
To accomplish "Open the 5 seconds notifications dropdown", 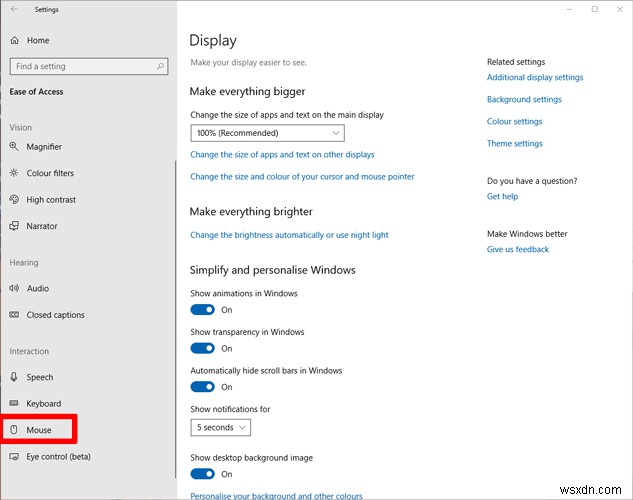I will click(220, 427).
